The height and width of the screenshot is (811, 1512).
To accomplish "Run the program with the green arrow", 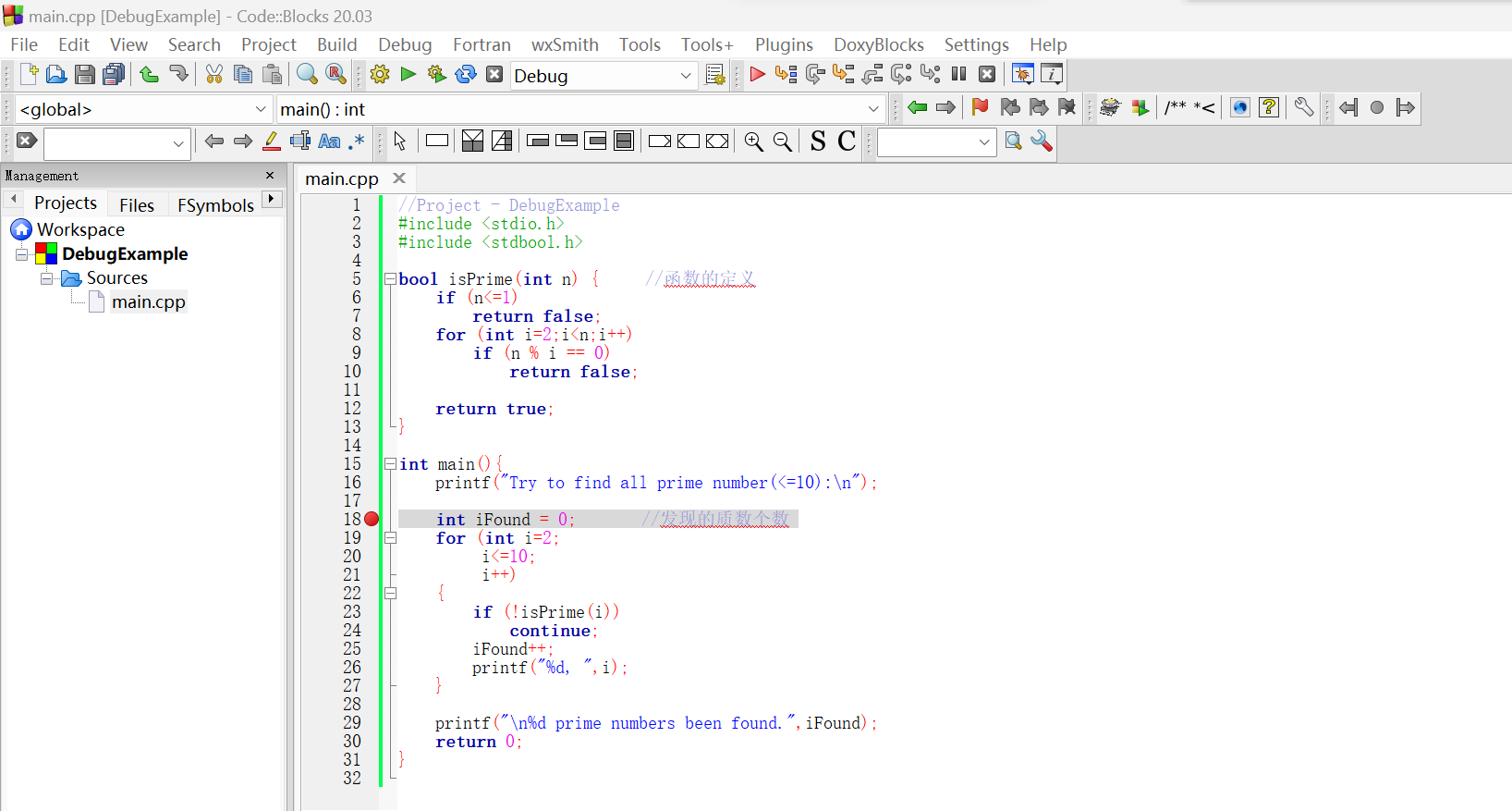I will [408, 75].
